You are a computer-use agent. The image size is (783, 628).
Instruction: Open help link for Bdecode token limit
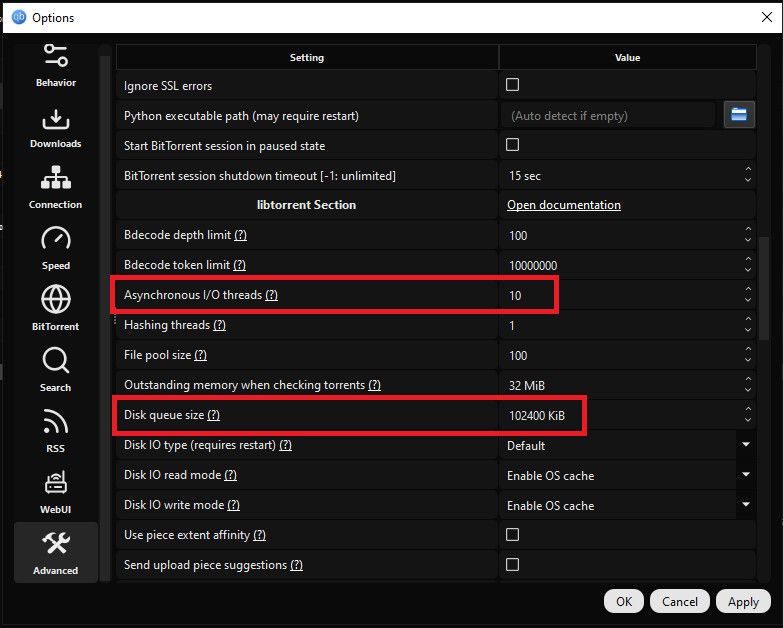(x=239, y=265)
